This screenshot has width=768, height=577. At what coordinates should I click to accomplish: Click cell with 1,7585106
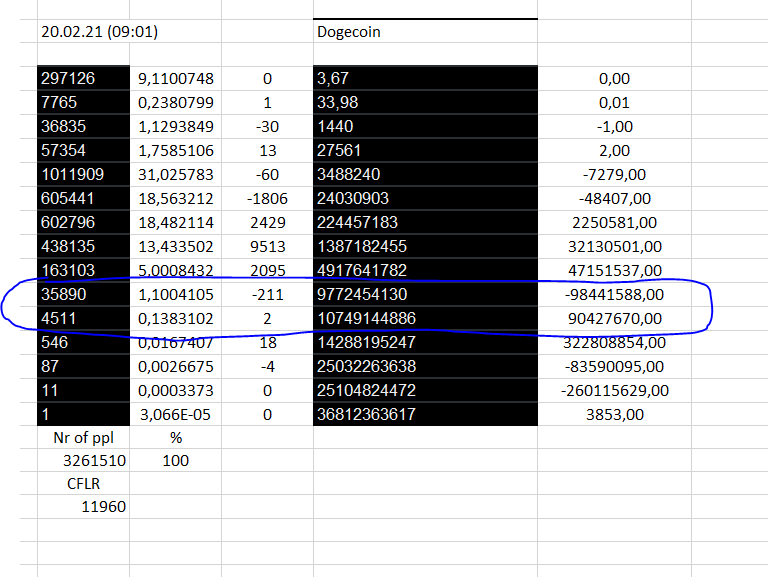(175, 150)
